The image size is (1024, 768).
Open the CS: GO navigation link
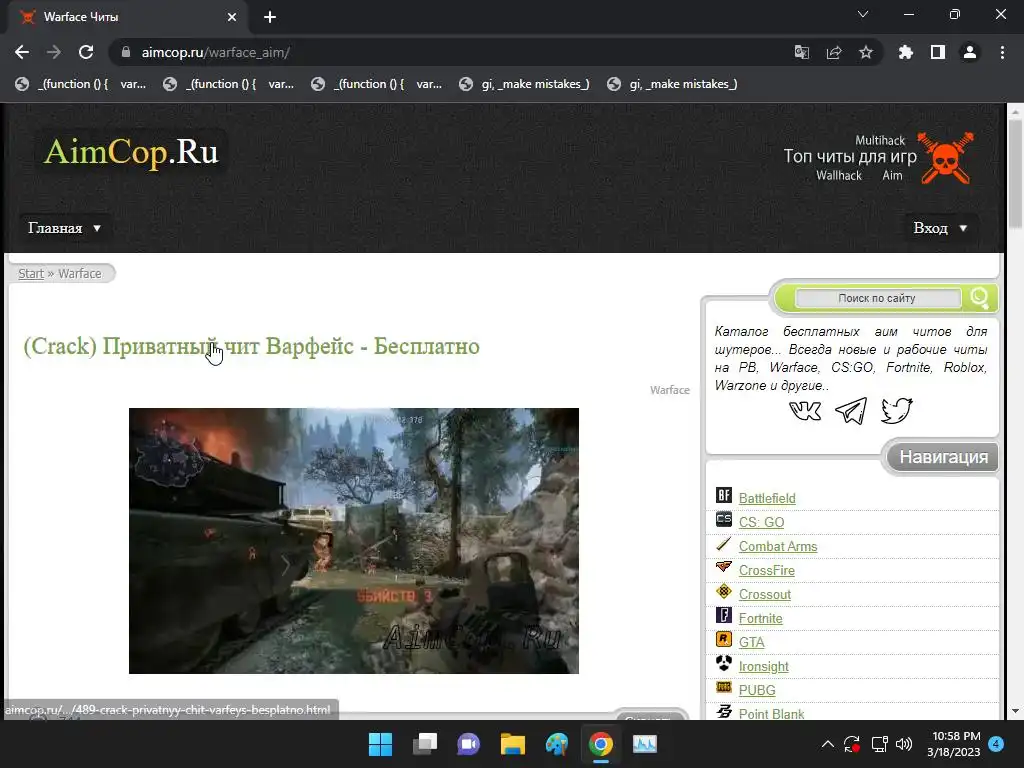761,522
